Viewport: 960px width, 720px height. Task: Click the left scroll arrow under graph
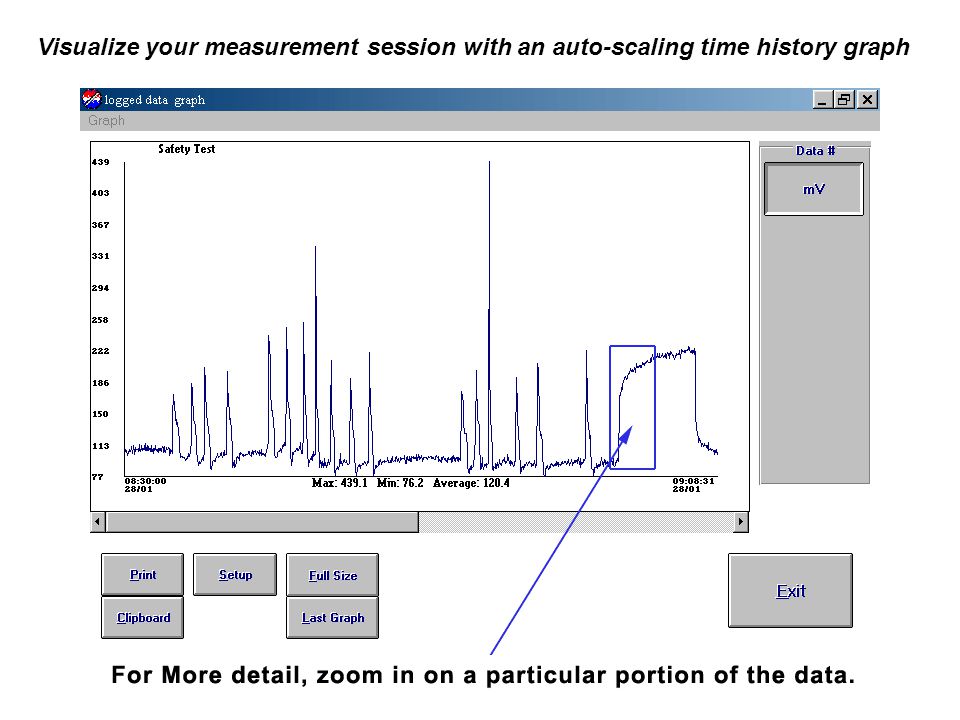click(x=98, y=522)
